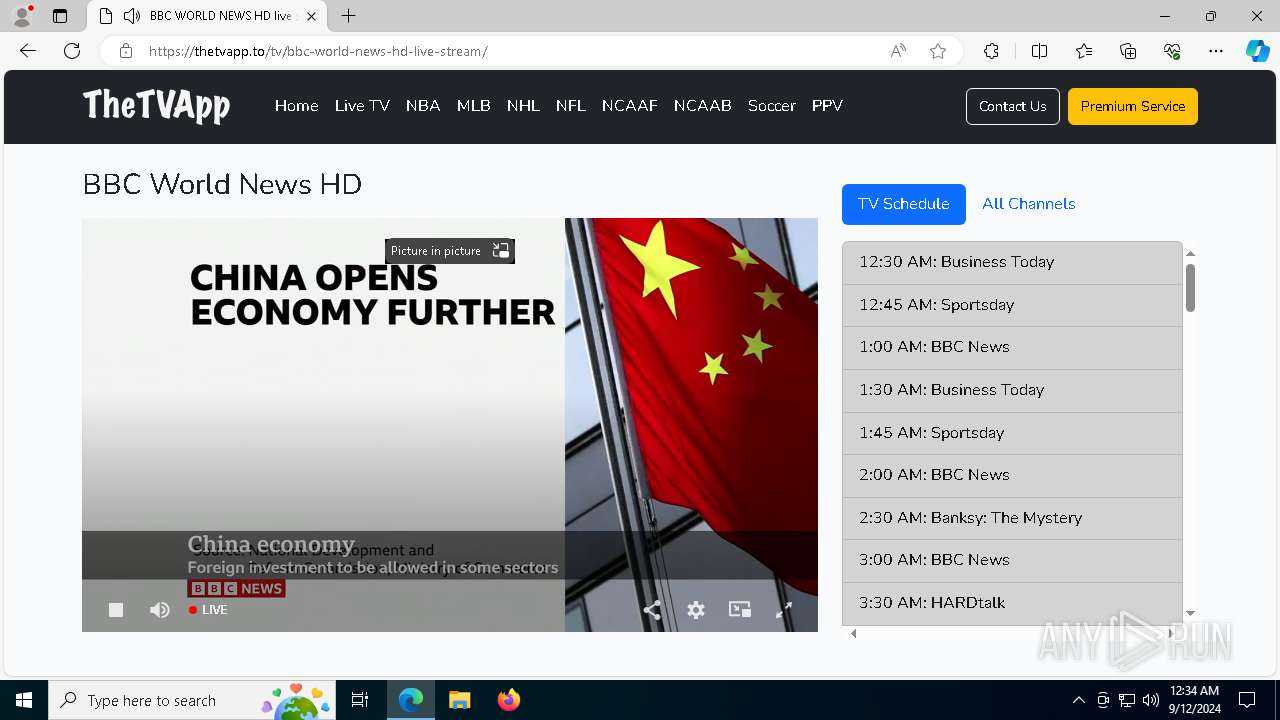The height and width of the screenshot is (720, 1280).
Task: Open browser Extensions menu
Action: (991, 51)
